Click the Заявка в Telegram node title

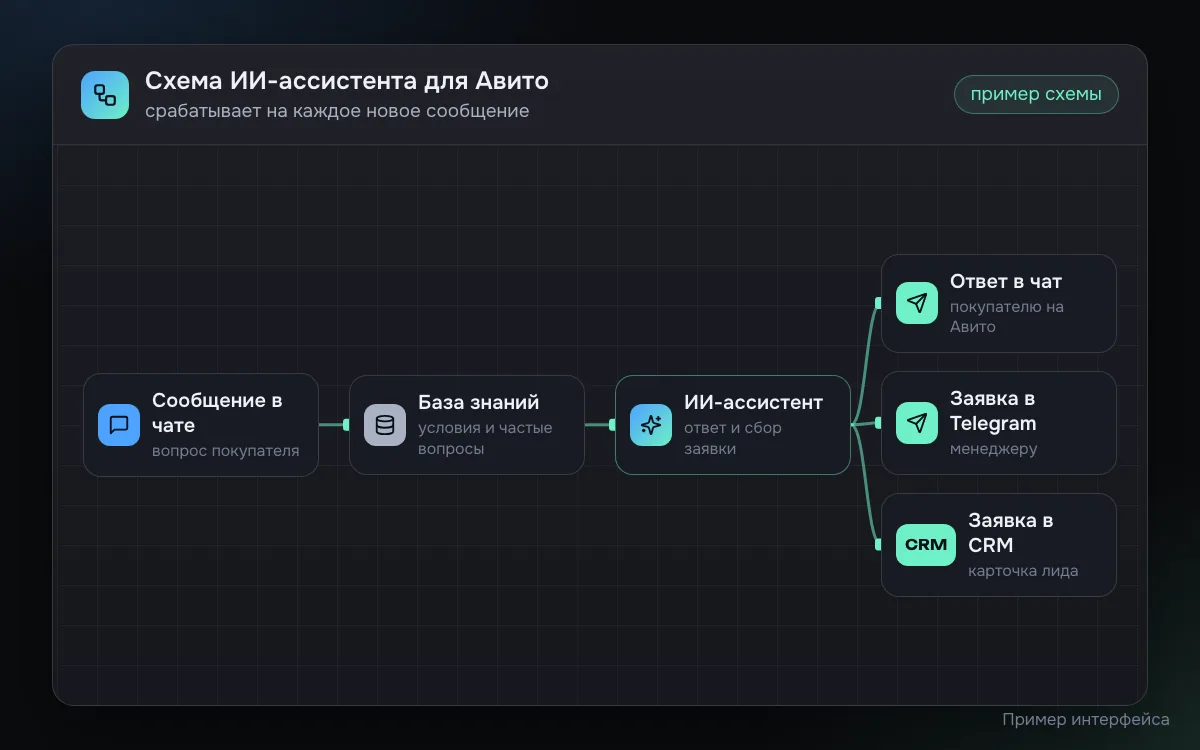(993, 411)
